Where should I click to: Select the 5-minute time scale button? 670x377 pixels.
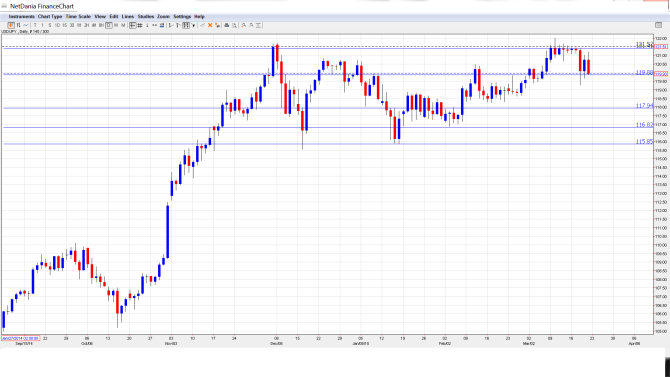click(x=50, y=25)
